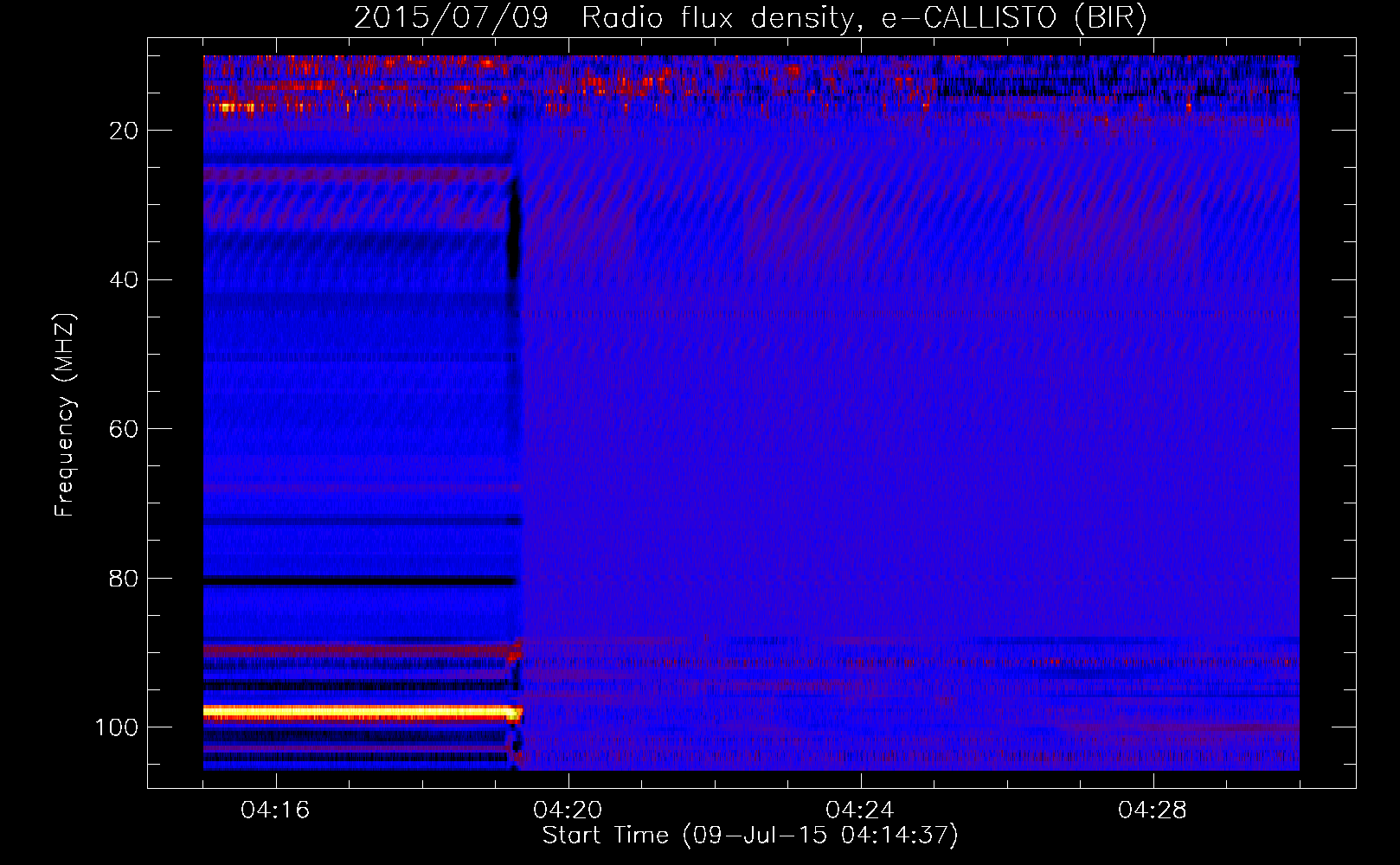Click the '04:24' time tick label
The width and height of the screenshot is (1400, 865).
(x=860, y=810)
